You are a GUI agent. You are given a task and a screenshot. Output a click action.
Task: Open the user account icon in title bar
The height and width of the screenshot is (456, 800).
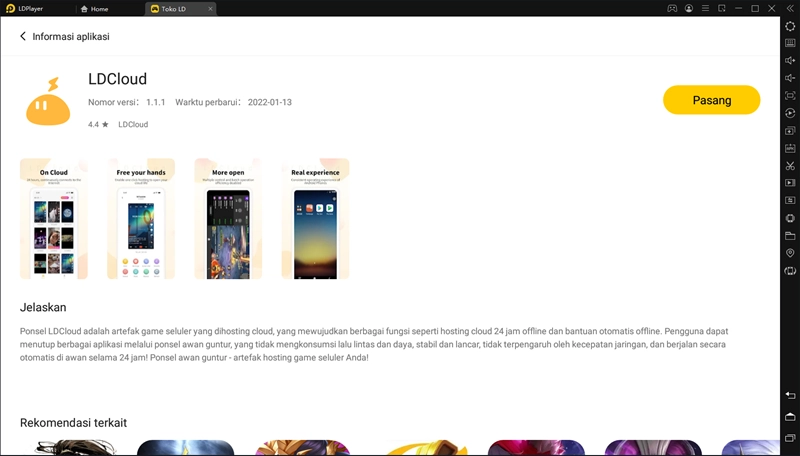point(689,9)
